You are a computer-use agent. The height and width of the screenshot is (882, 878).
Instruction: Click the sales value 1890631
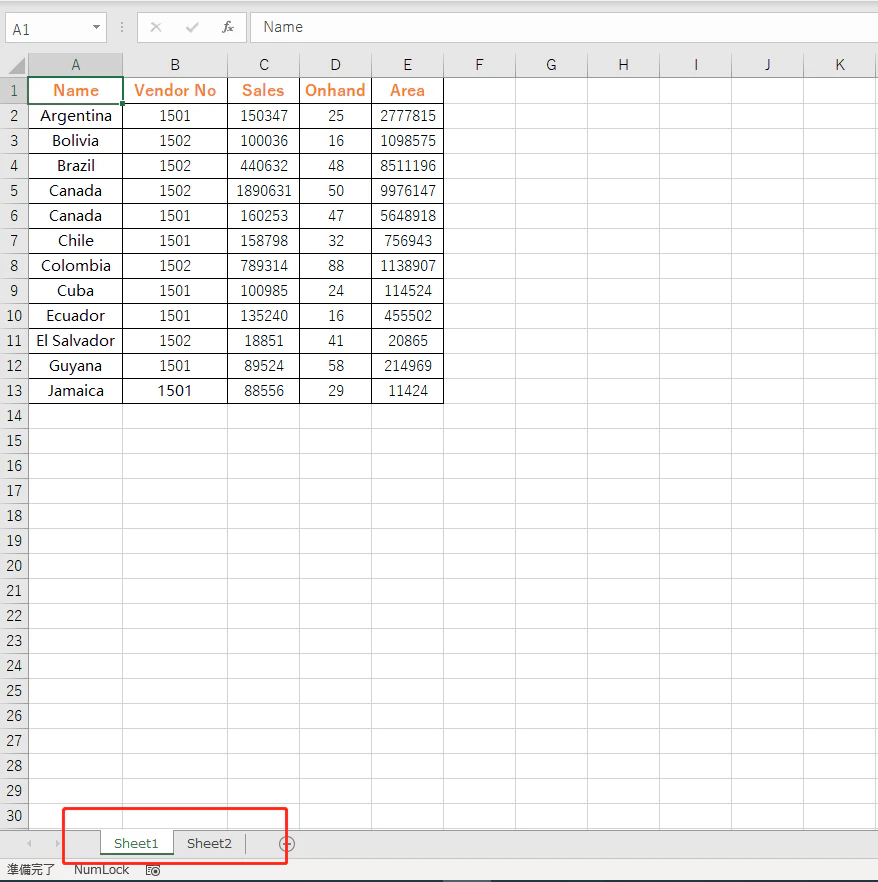pos(264,191)
